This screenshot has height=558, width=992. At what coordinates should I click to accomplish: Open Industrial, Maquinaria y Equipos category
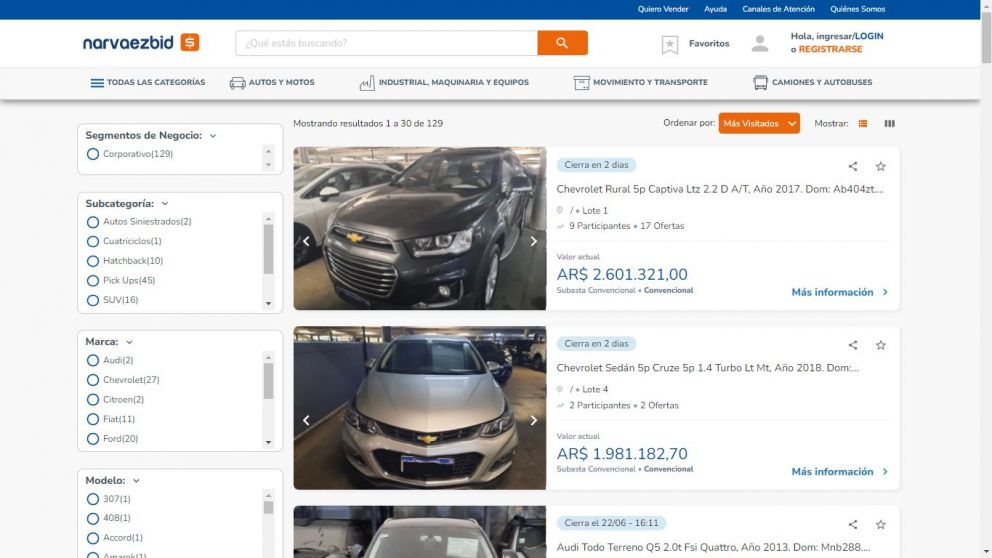click(444, 83)
